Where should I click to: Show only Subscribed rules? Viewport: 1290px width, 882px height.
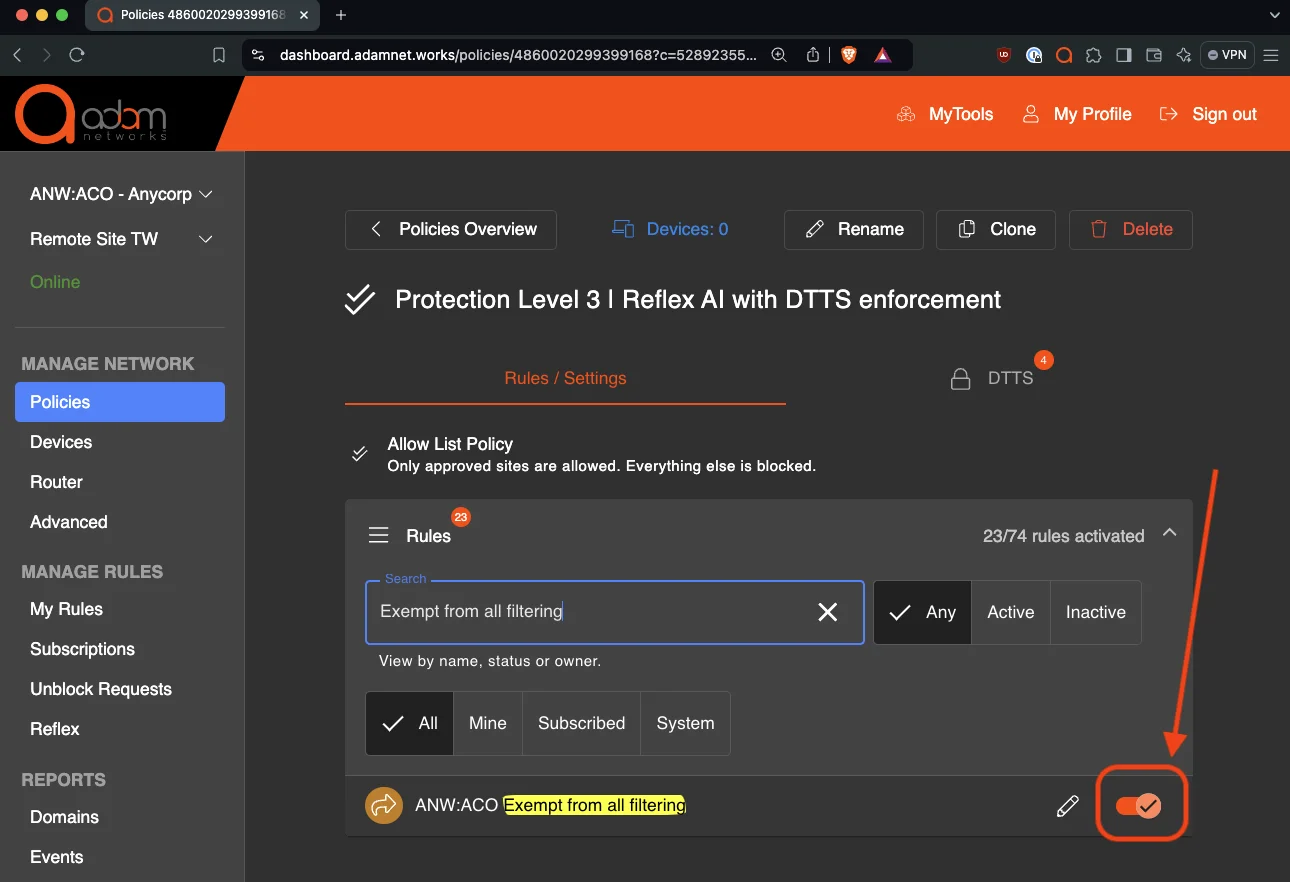point(581,723)
